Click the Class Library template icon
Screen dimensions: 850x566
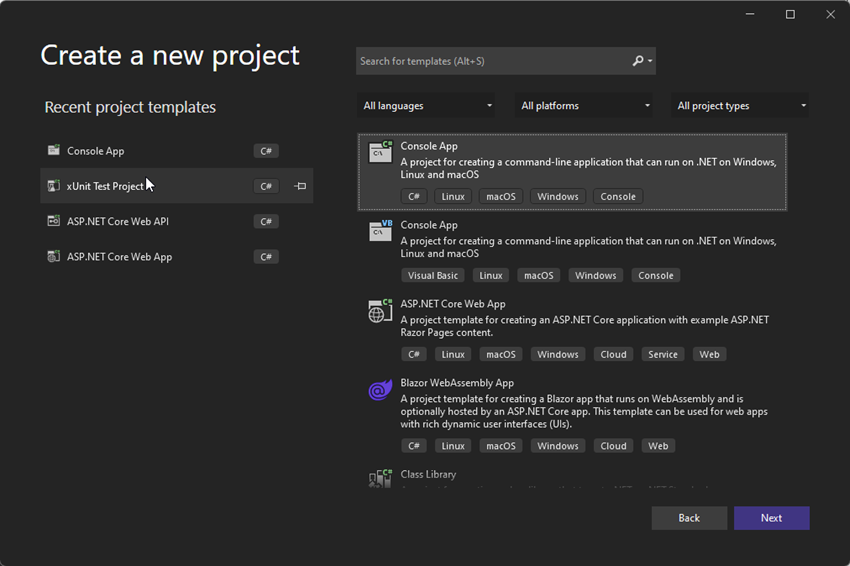coord(380,479)
